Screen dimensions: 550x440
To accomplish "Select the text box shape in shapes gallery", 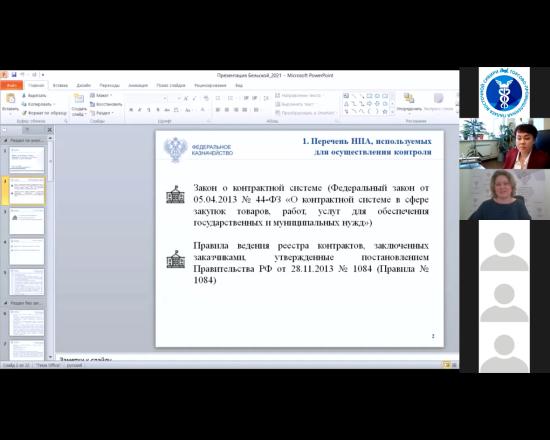I will click(x=346, y=96).
